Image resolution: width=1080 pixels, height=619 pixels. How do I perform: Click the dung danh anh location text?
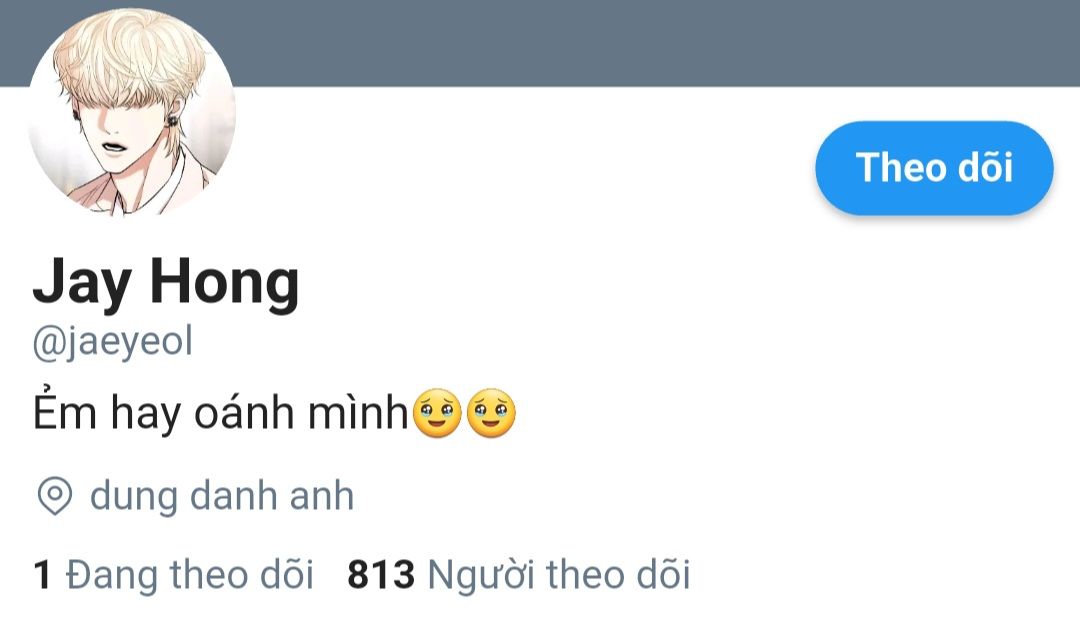pos(222,496)
